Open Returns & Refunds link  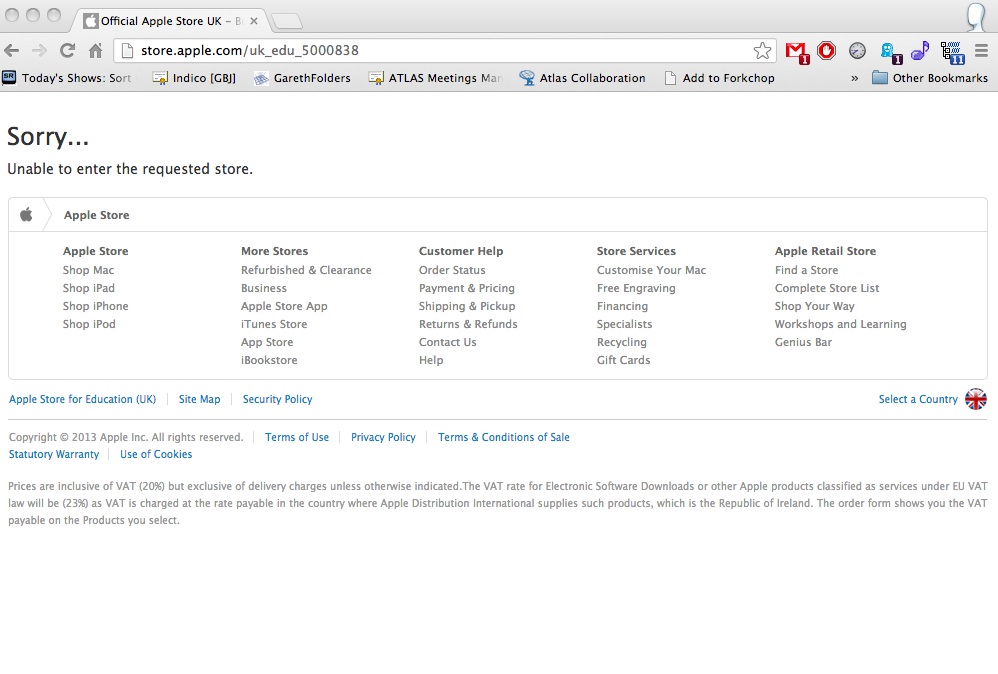(468, 324)
